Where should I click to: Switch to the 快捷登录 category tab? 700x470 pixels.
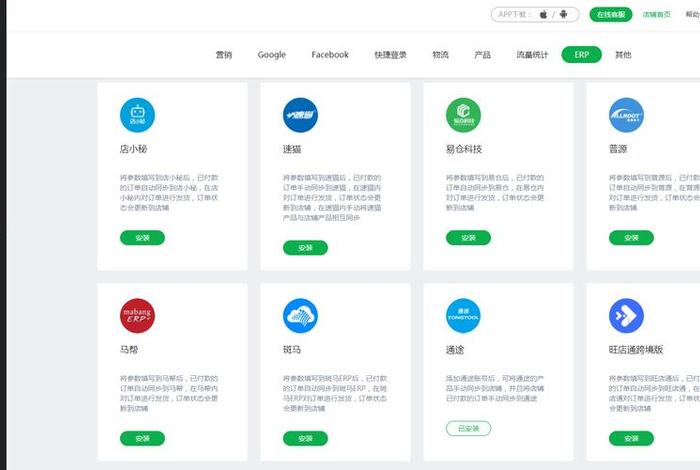point(391,55)
